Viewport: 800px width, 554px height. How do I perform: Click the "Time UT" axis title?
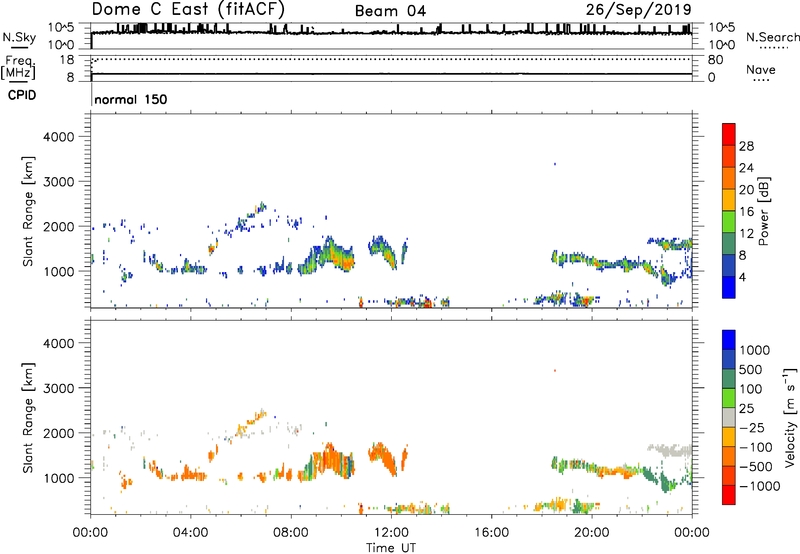[x=391, y=548]
